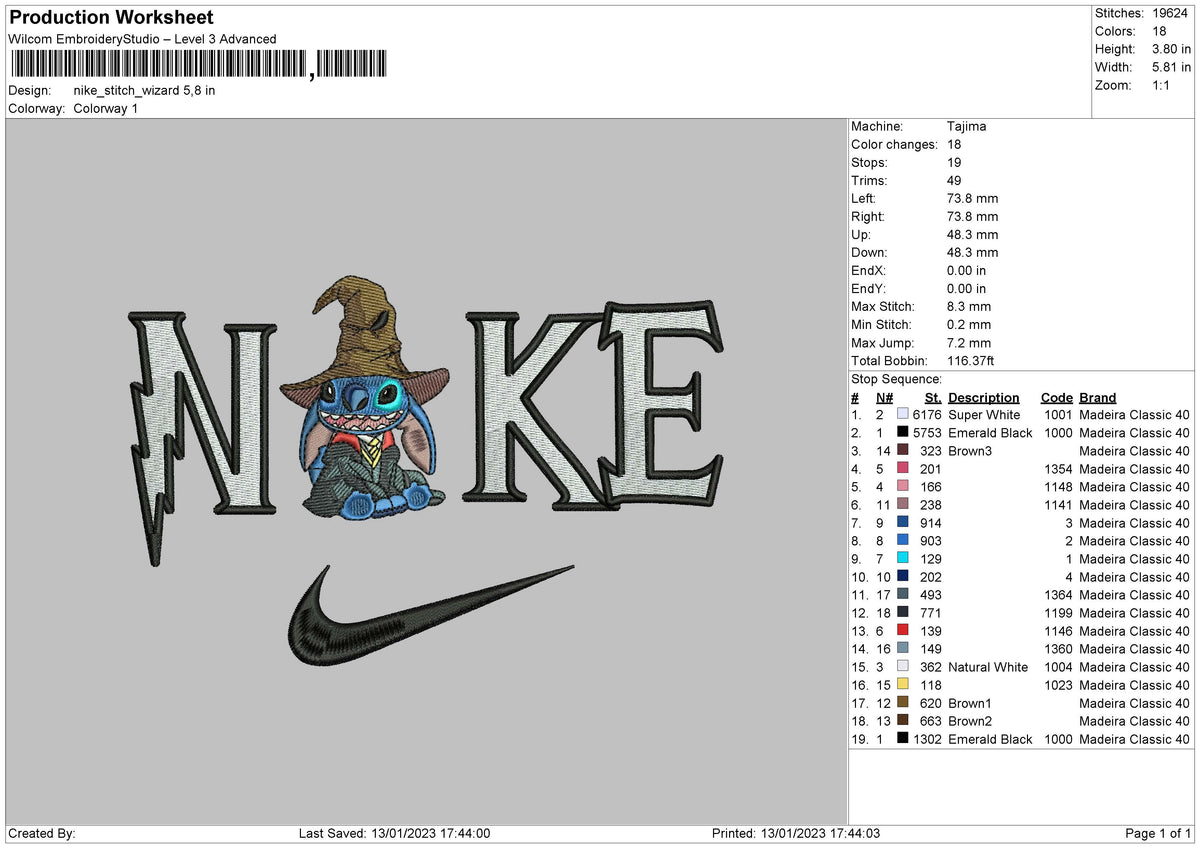Click the 'Stop Sequence:' label

pos(896,379)
